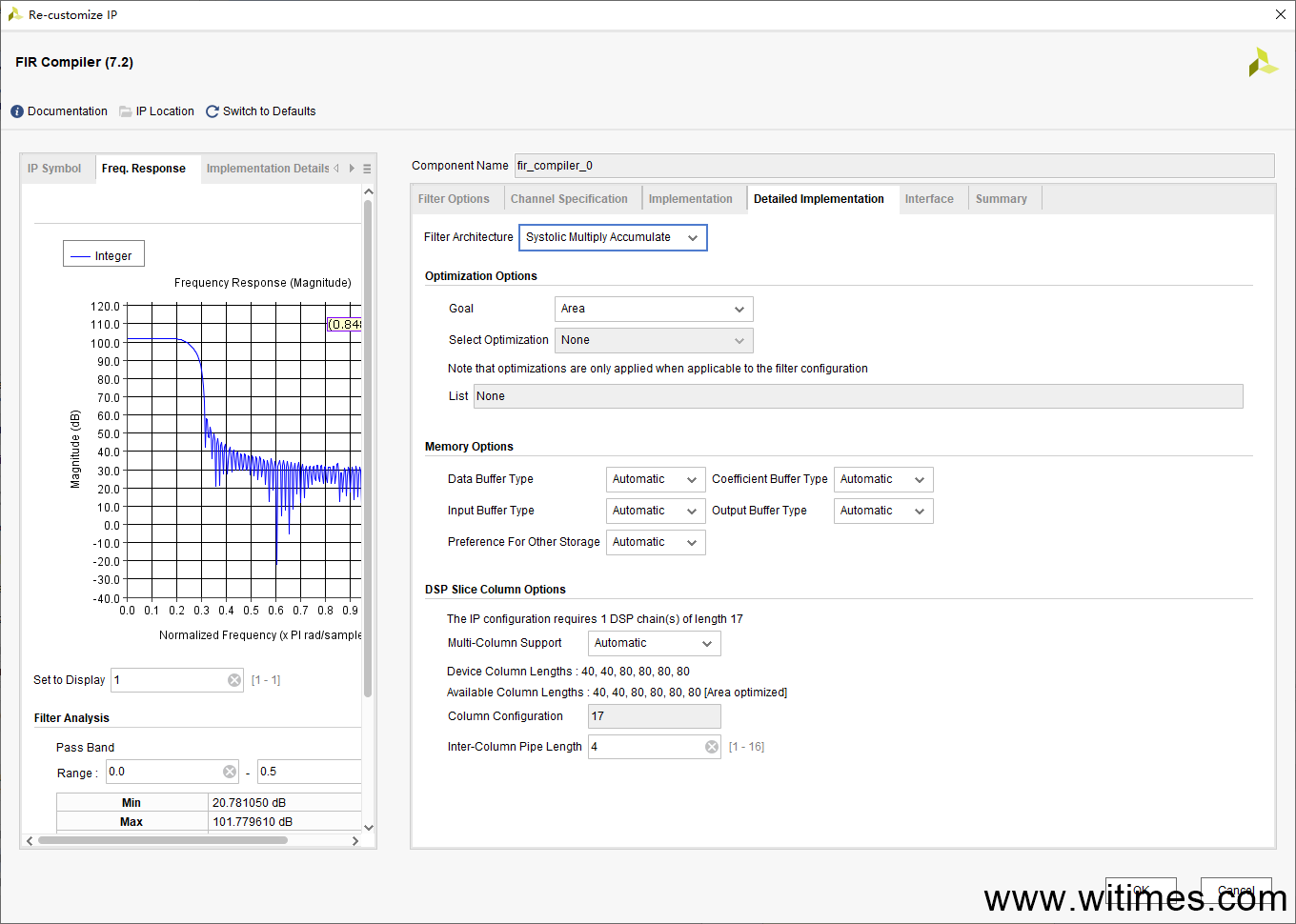Click the Column Configuration field
This screenshot has width=1296, height=924.
(655, 716)
